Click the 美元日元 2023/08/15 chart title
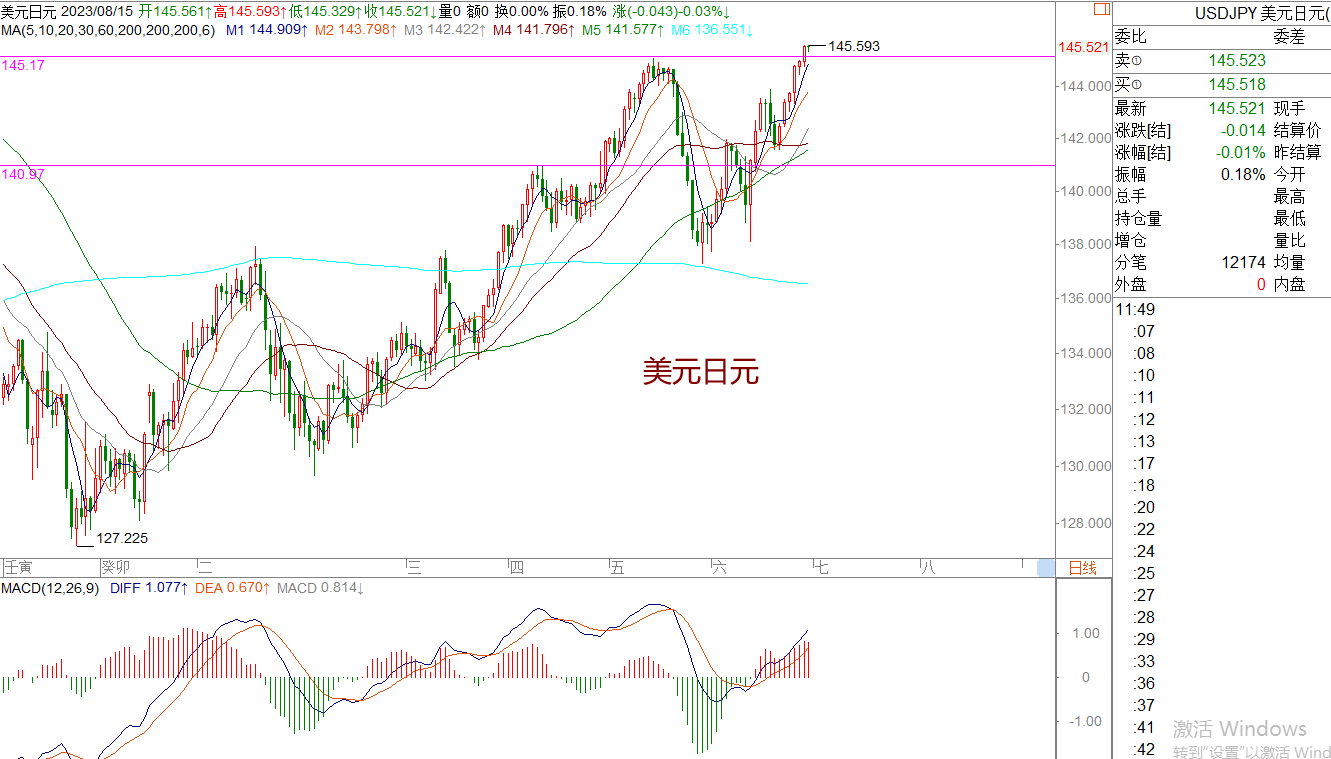This screenshot has width=1331, height=759. pyautogui.click(x=67, y=11)
